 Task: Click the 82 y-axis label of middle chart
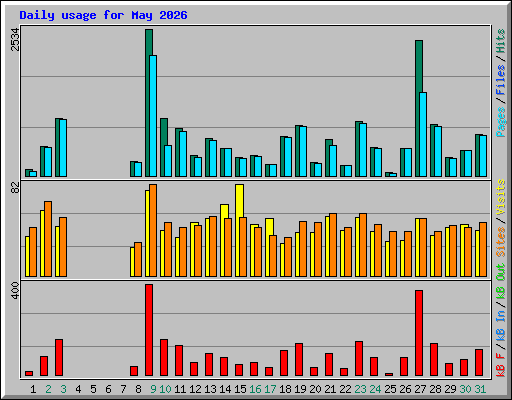click(x=15, y=187)
